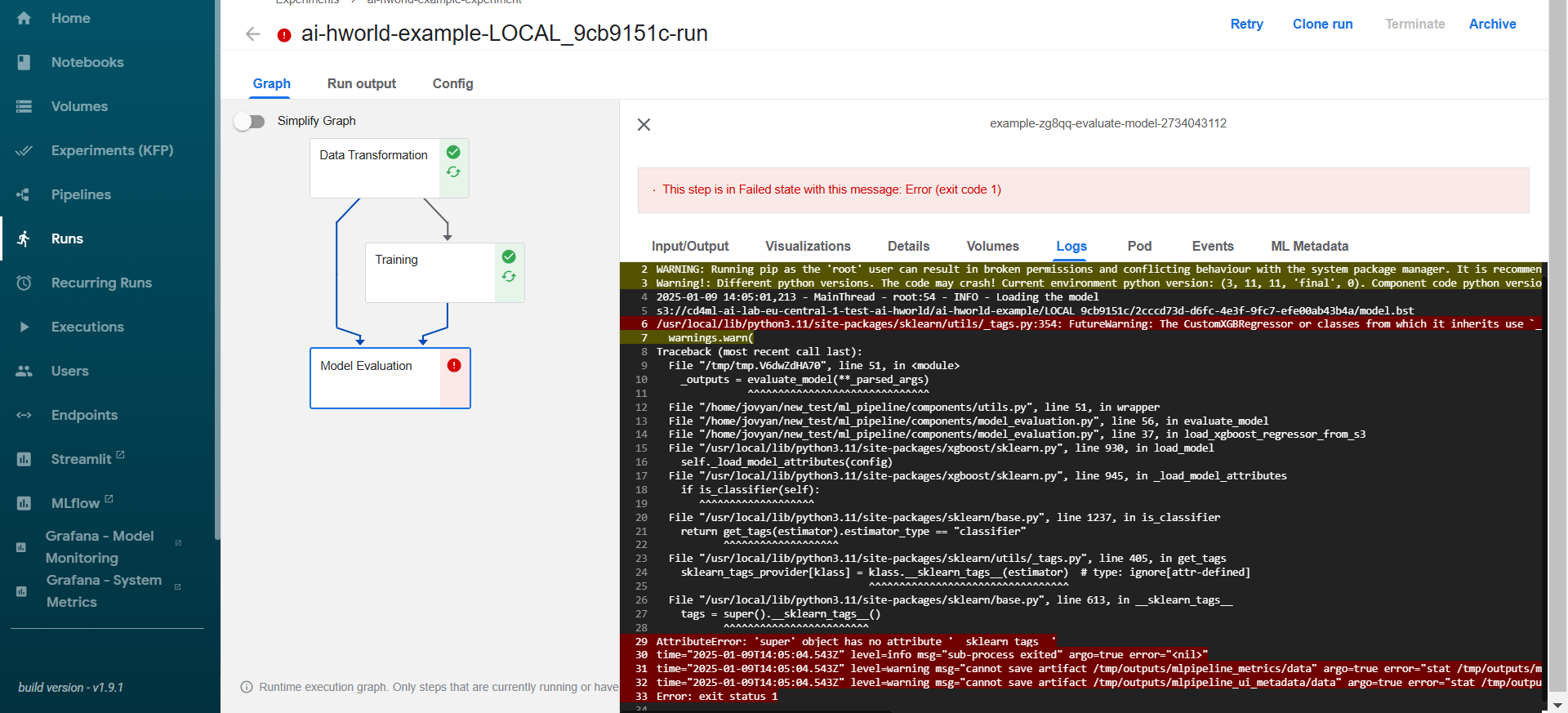
Task: Click the Archive button
Action: point(1493,24)
